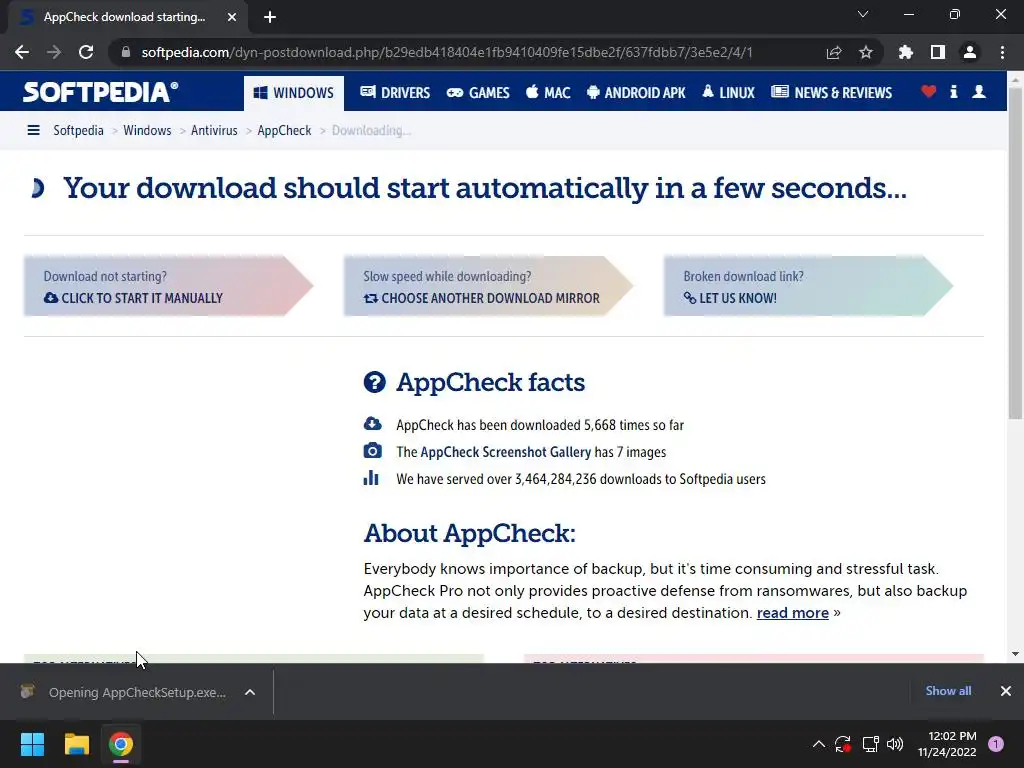The height and width of the screenshot is (768, 1024).
Task: Open the Drivers section
Action: click(395, 93)
